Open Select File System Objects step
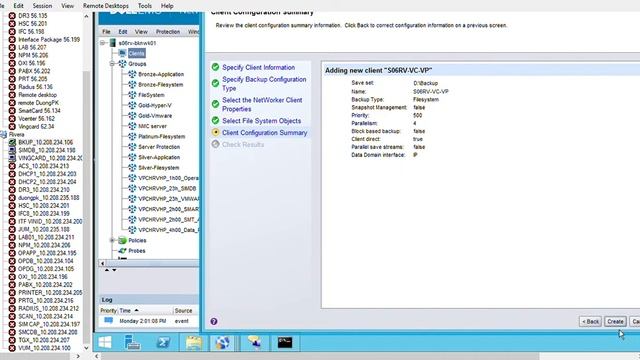The image size is (640, 360). 261,121
